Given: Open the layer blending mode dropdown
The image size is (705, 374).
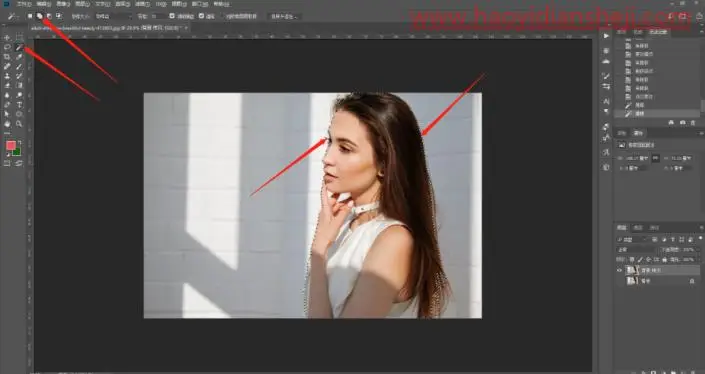Looking at the screenshot, I should coord(635,249).
